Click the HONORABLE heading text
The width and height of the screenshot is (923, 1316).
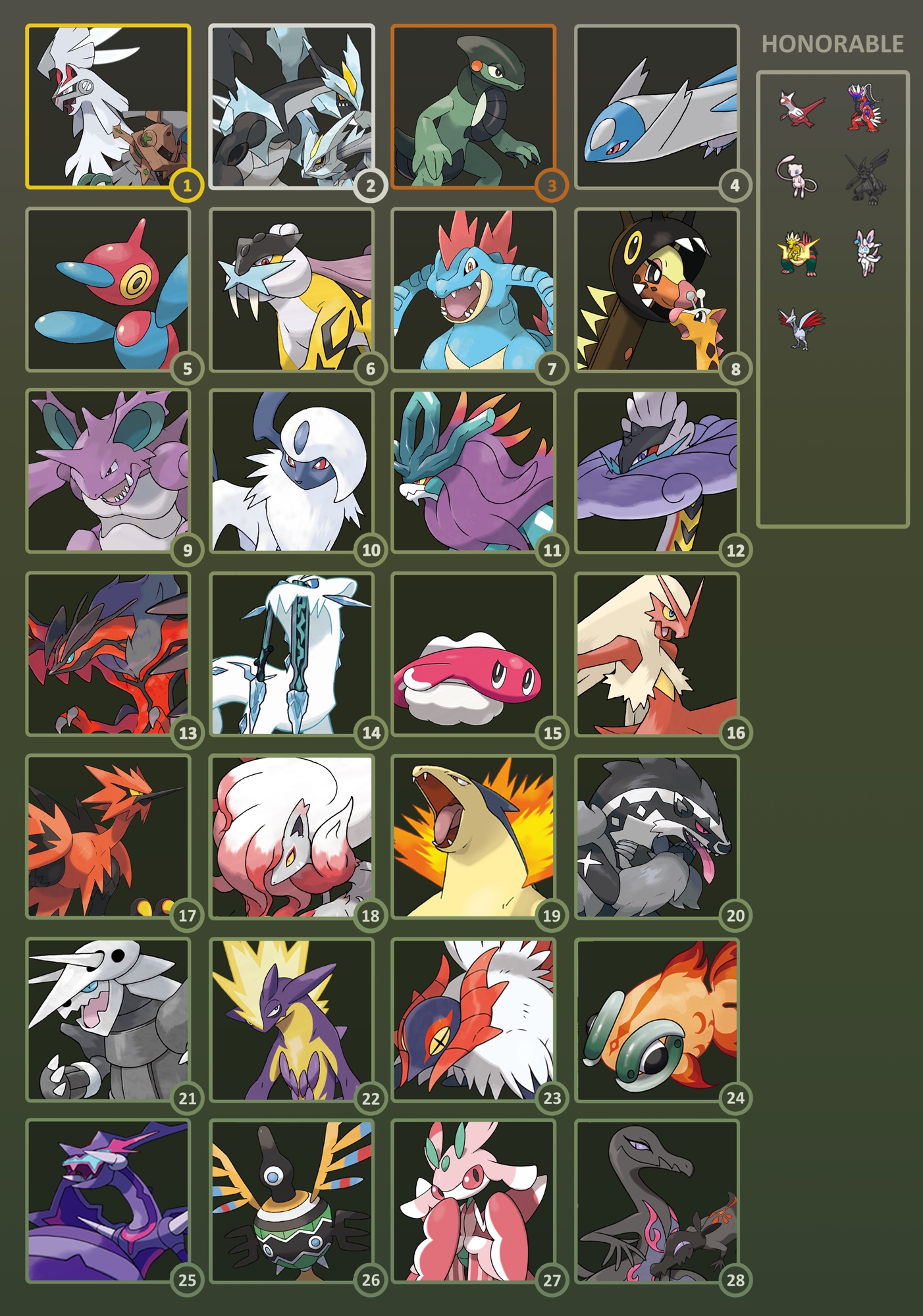pos(832,44)
